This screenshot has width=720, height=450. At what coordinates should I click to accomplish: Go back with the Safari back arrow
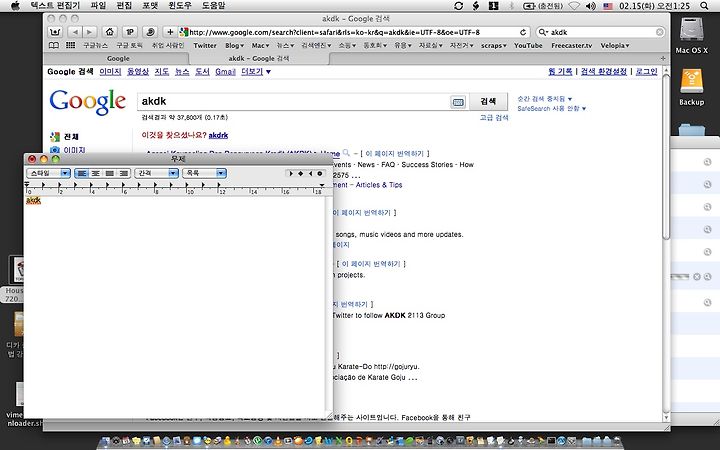pos(75,32)
